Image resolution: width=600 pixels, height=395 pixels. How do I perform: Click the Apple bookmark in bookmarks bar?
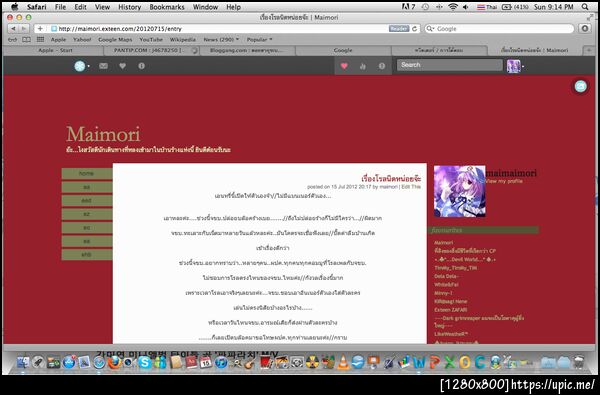click(x=58, y=39)
